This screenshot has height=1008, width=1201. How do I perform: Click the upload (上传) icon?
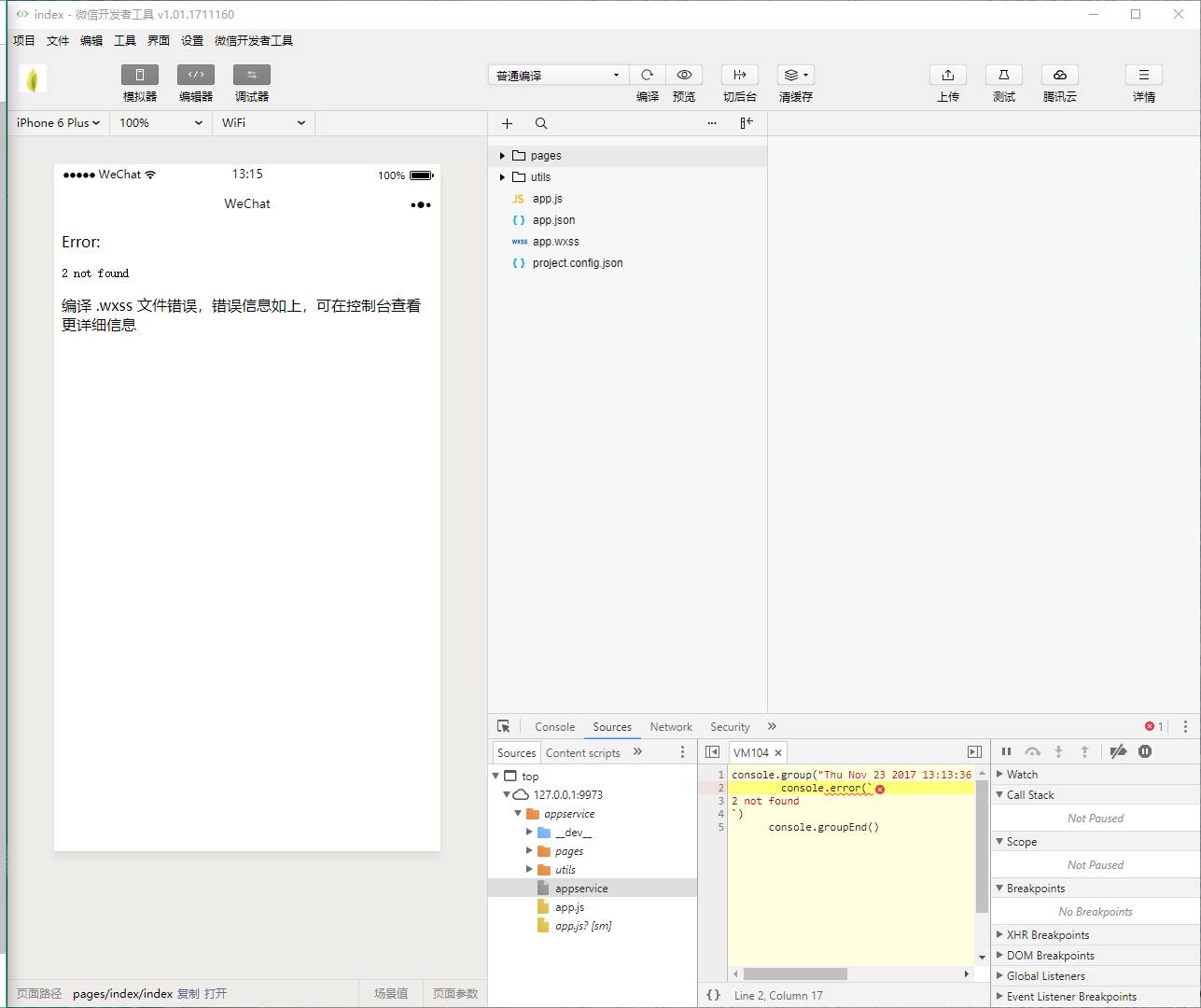(x=948, y=75)
